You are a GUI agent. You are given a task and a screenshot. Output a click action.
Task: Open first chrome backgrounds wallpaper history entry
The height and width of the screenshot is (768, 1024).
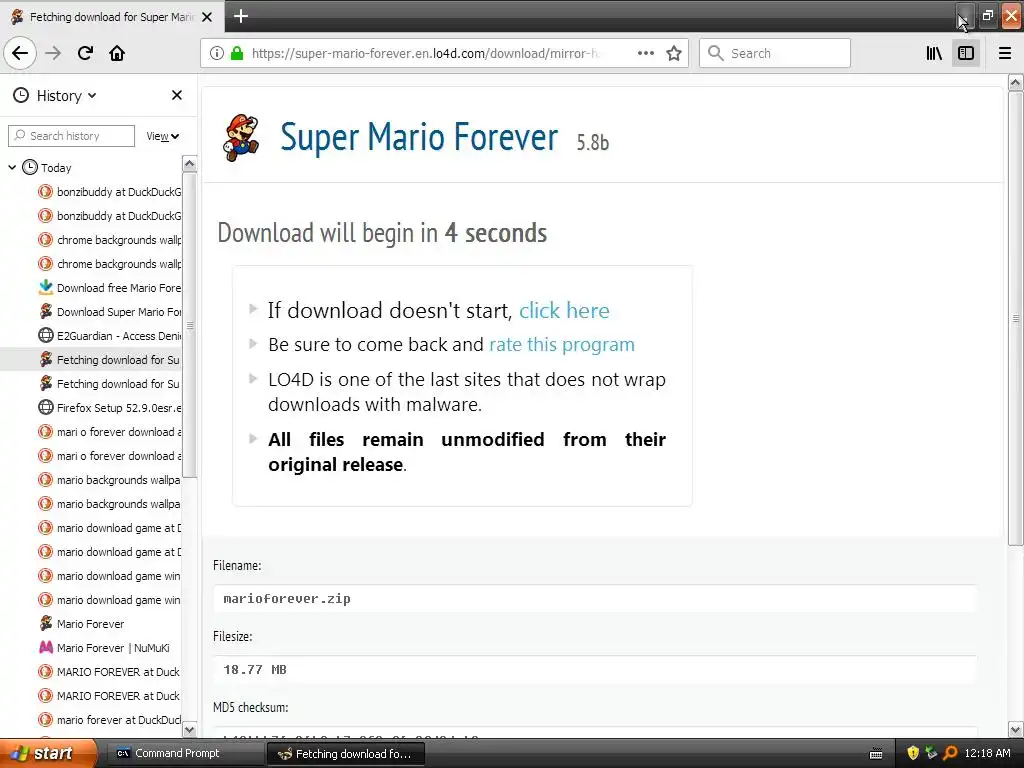pos(110,240)
